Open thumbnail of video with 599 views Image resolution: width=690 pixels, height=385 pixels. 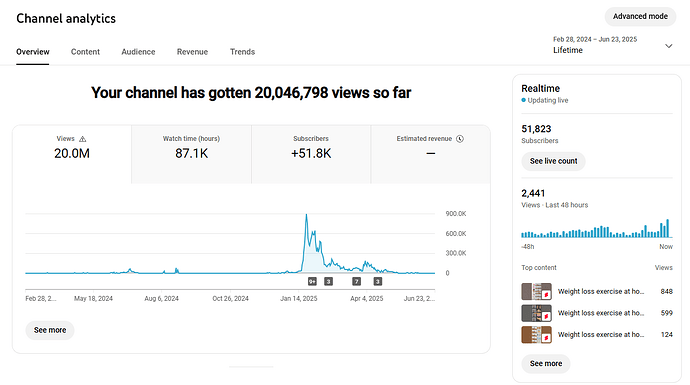coord(536,313)
